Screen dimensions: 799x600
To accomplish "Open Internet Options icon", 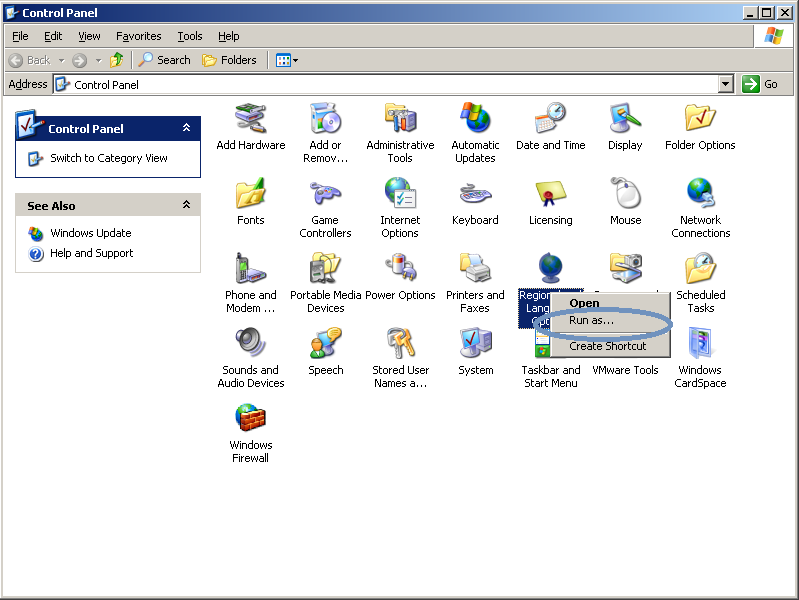I will [400, 193].
